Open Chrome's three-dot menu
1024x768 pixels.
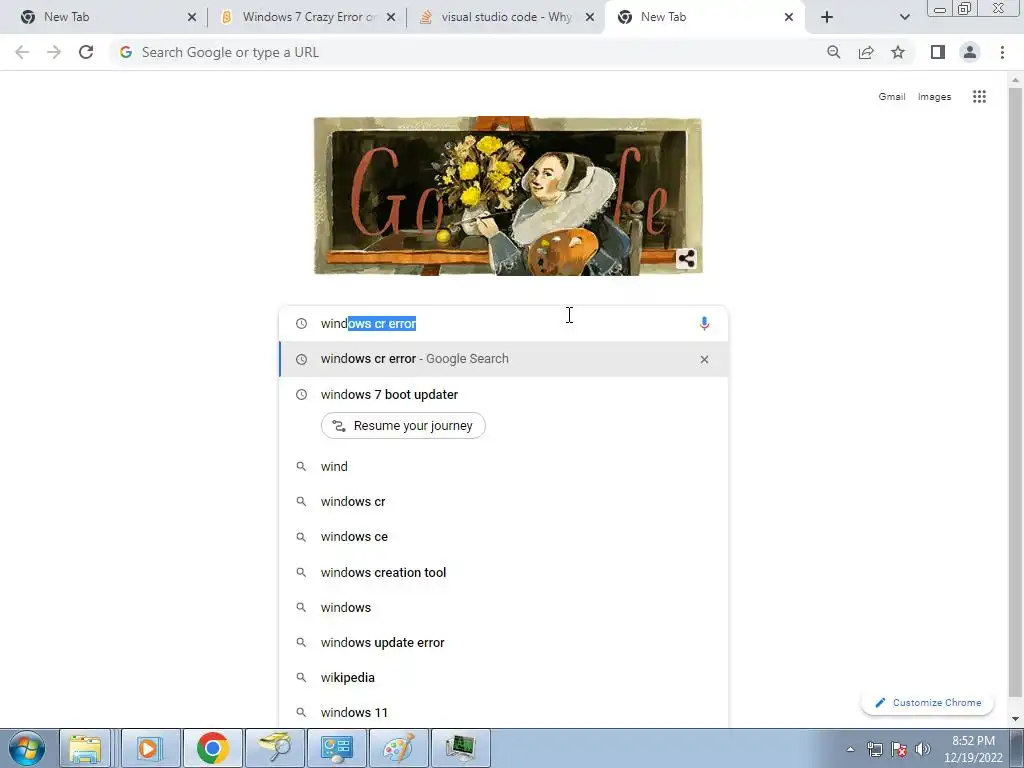pos(1002,52)
